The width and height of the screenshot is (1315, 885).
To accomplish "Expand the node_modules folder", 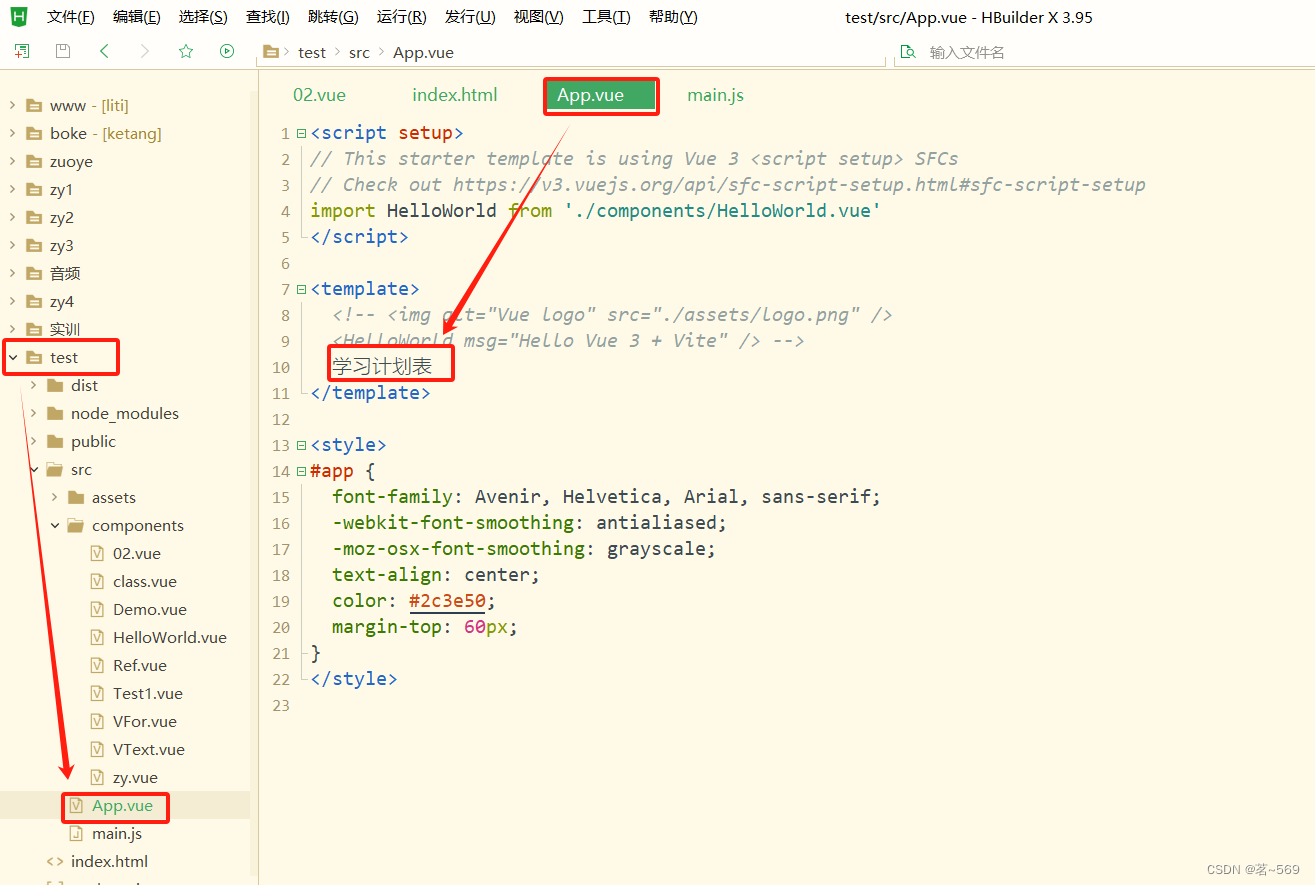I will (33, 413).
